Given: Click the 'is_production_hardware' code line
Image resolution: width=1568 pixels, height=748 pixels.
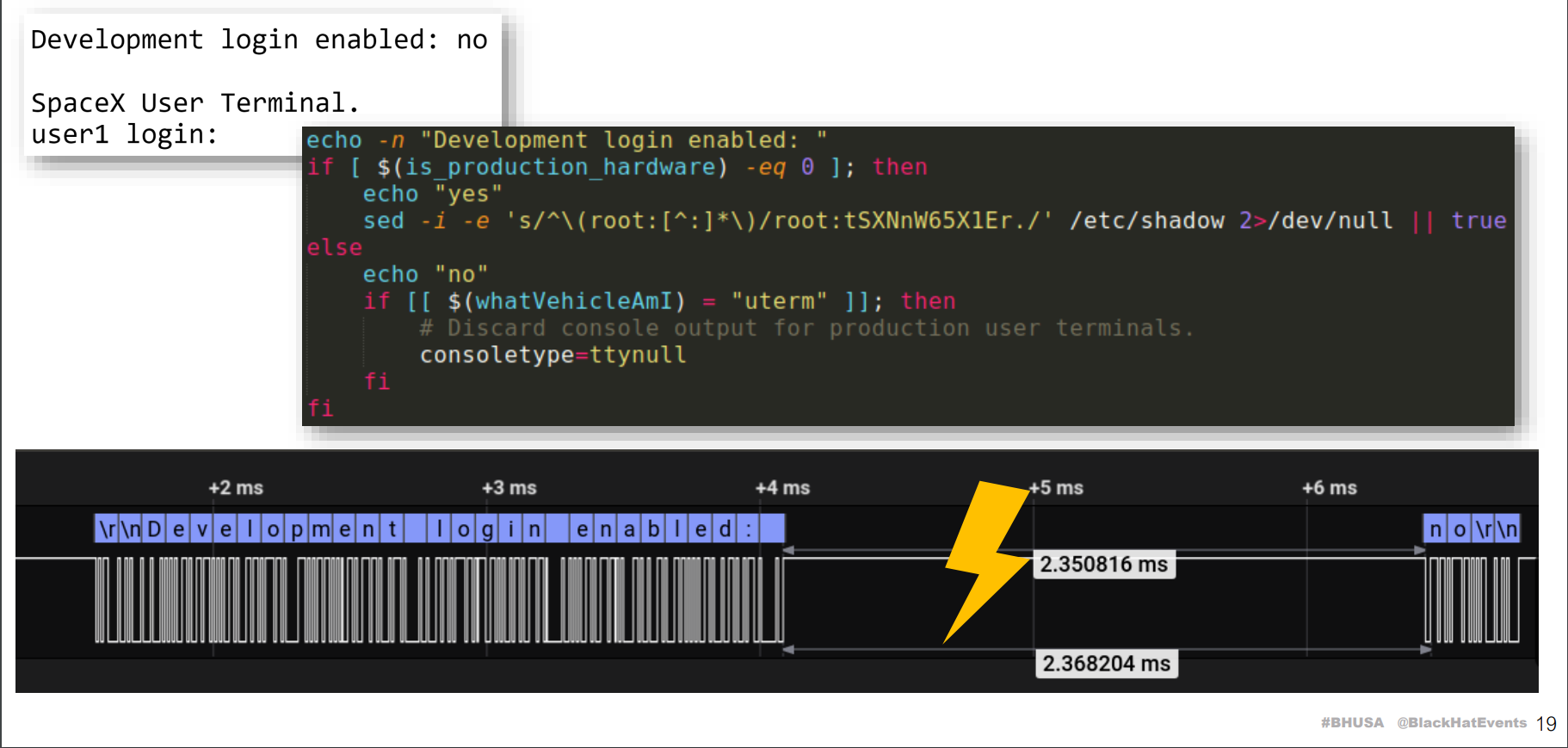Looking at the screenshot, I should pyautogui.click(x=617, y=167).
